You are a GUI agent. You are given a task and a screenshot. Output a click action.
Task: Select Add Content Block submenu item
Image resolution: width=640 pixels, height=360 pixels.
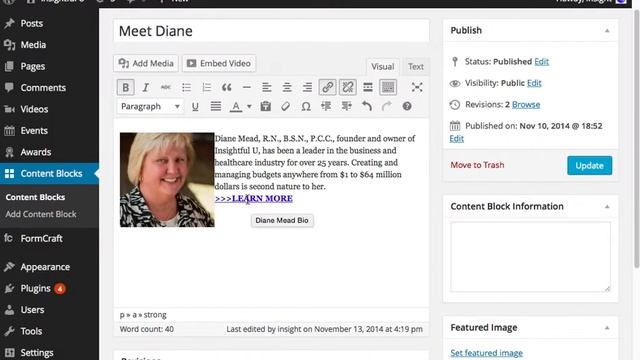click(x=41, y=214)
